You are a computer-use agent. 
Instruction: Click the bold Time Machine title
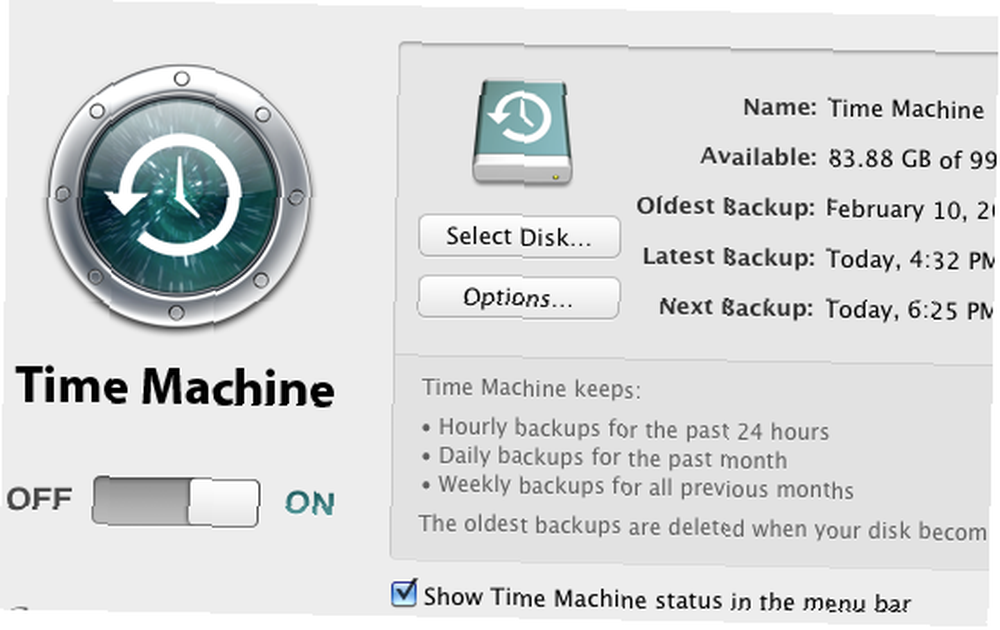click(175, 386)
